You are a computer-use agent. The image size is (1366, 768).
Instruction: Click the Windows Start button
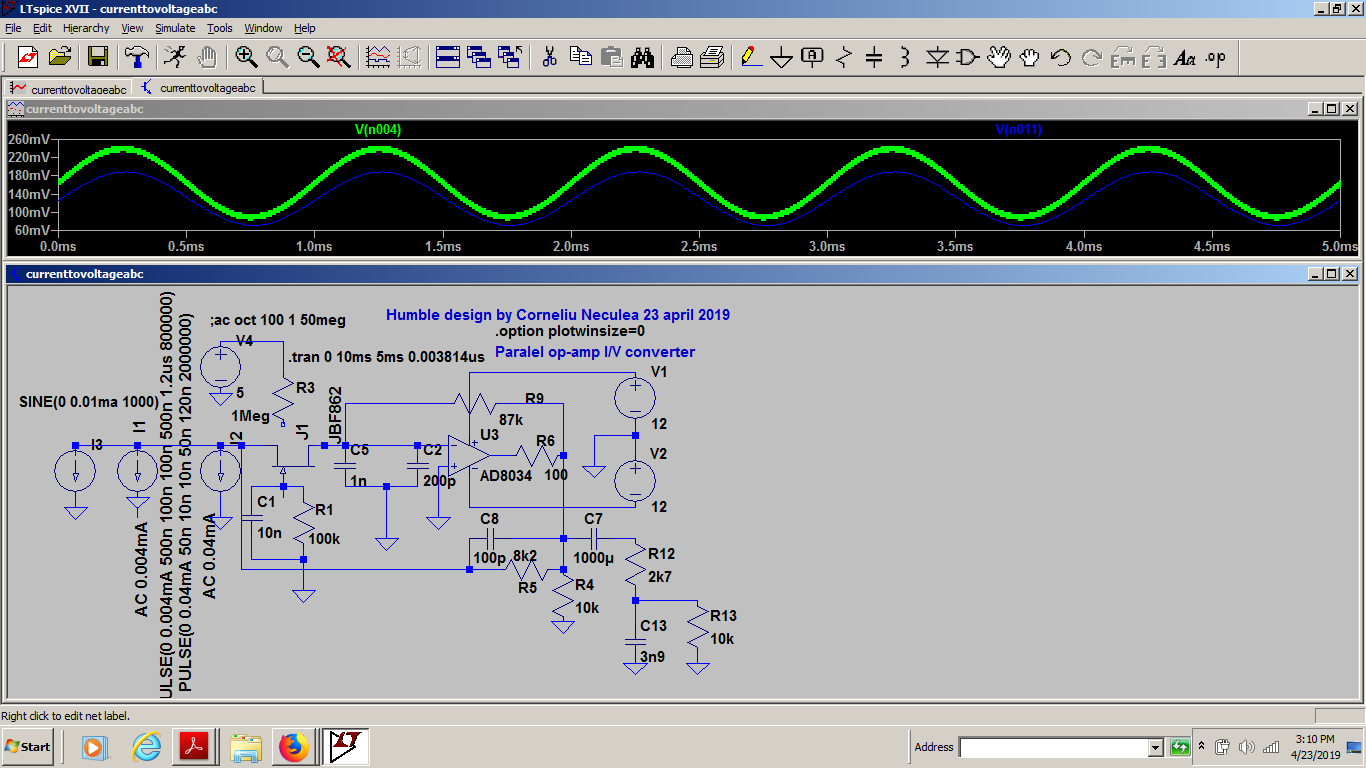point(28,747)
